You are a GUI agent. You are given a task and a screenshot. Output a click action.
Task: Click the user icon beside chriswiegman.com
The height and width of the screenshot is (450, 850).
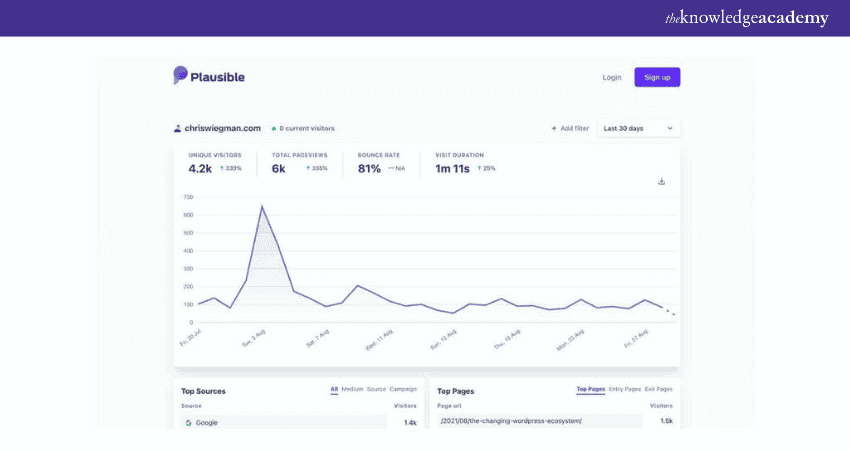point(178,129)
